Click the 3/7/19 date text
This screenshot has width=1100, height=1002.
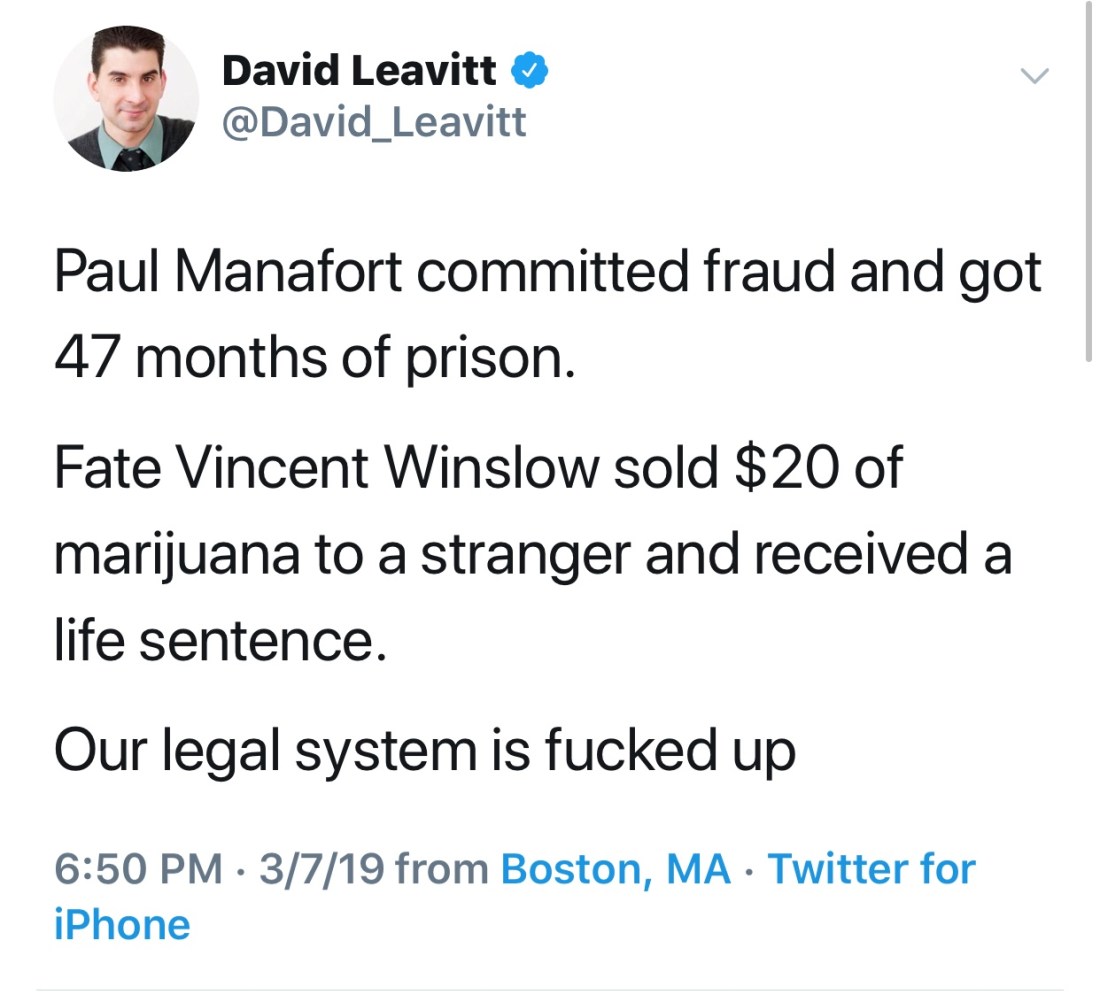point(321,869)
